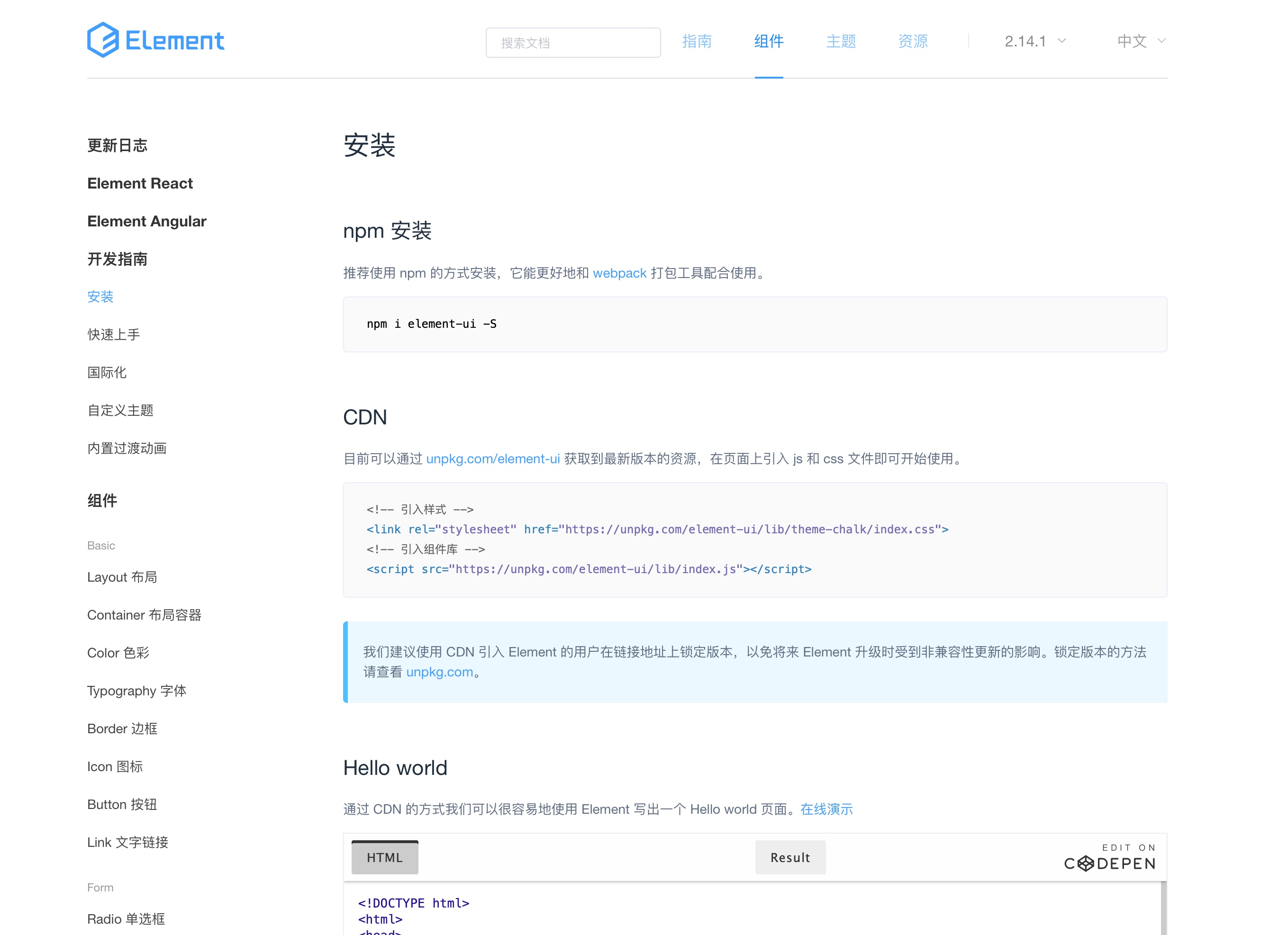The image size is (1288, 935).
Task: Open the 主题 nav tab
Action: point(841,41)
